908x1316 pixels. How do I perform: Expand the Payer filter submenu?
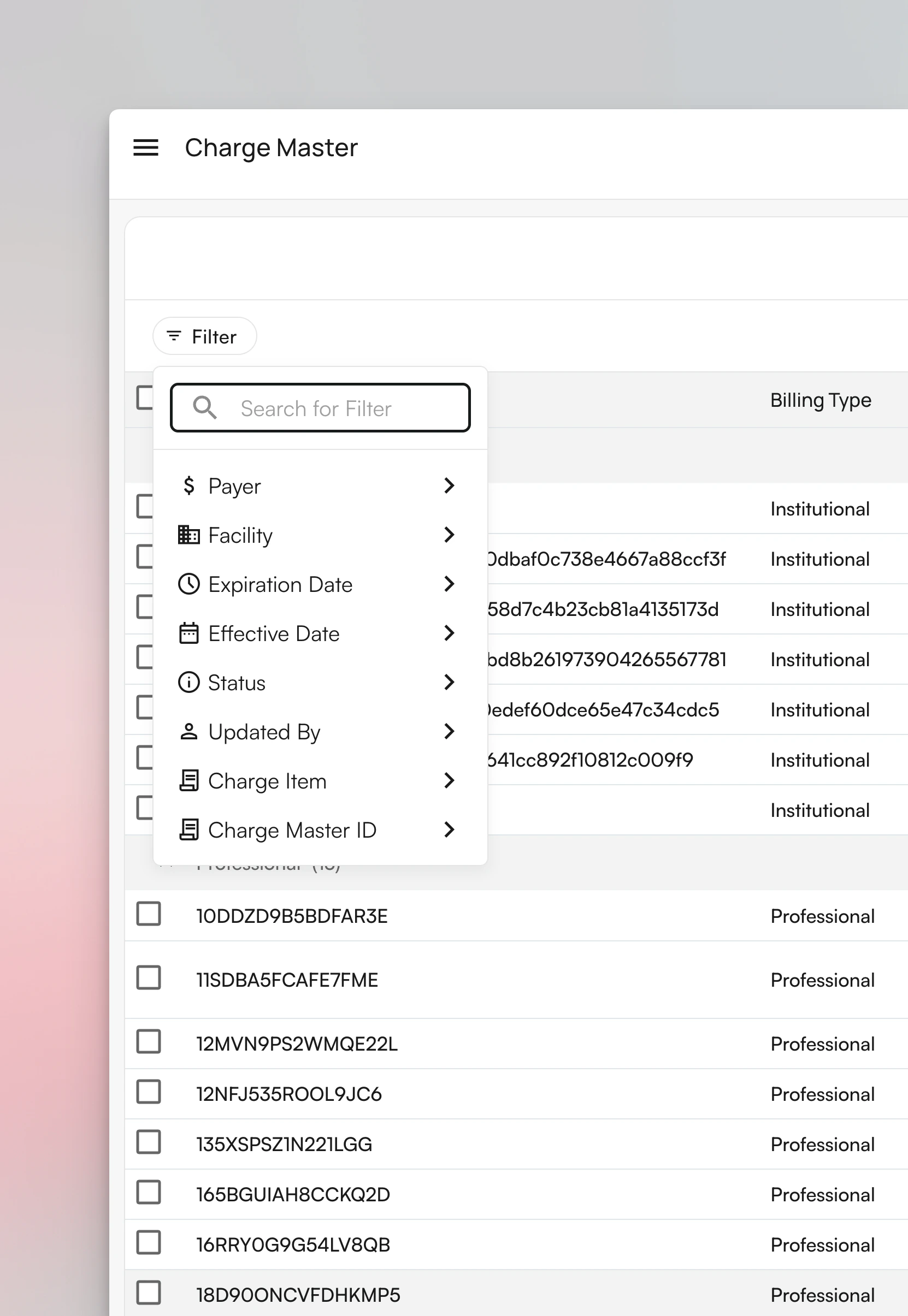click(x=449, y=486)
